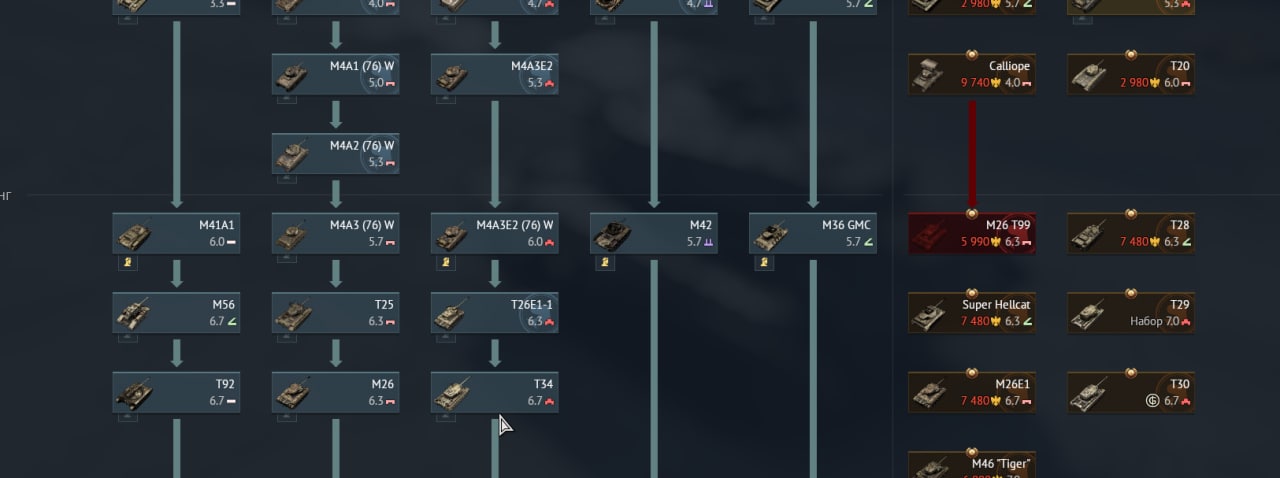Screen dimensions: 1280x478
Task: Click the M56 vehicle icon
Action: (x=134, y=315)
